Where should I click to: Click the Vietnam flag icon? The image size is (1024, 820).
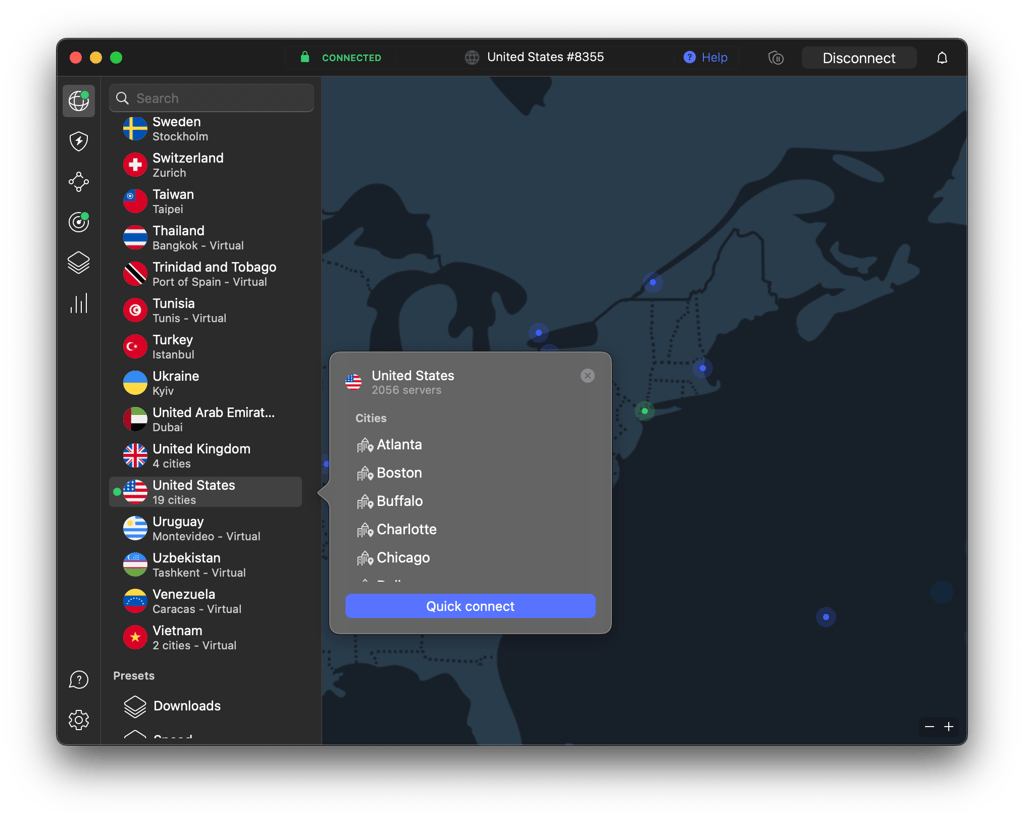coord(135,637)
